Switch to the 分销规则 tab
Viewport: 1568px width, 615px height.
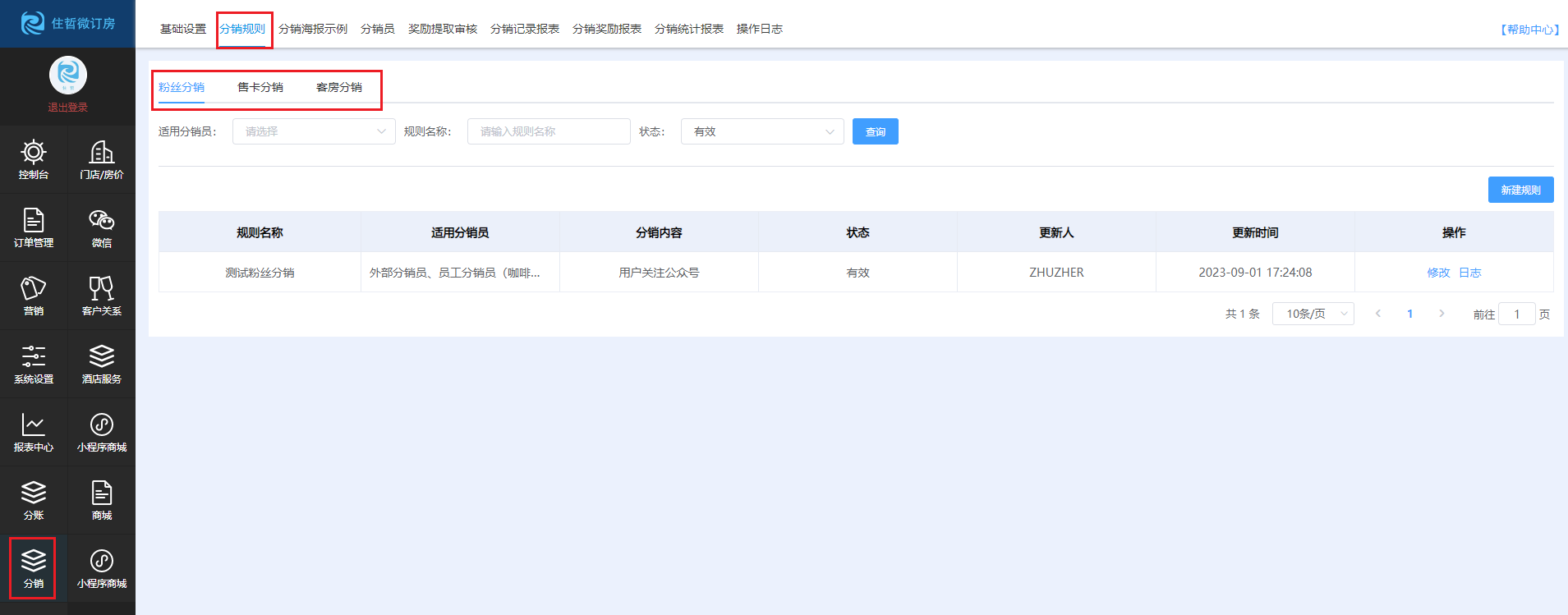(x=242, y=29)
